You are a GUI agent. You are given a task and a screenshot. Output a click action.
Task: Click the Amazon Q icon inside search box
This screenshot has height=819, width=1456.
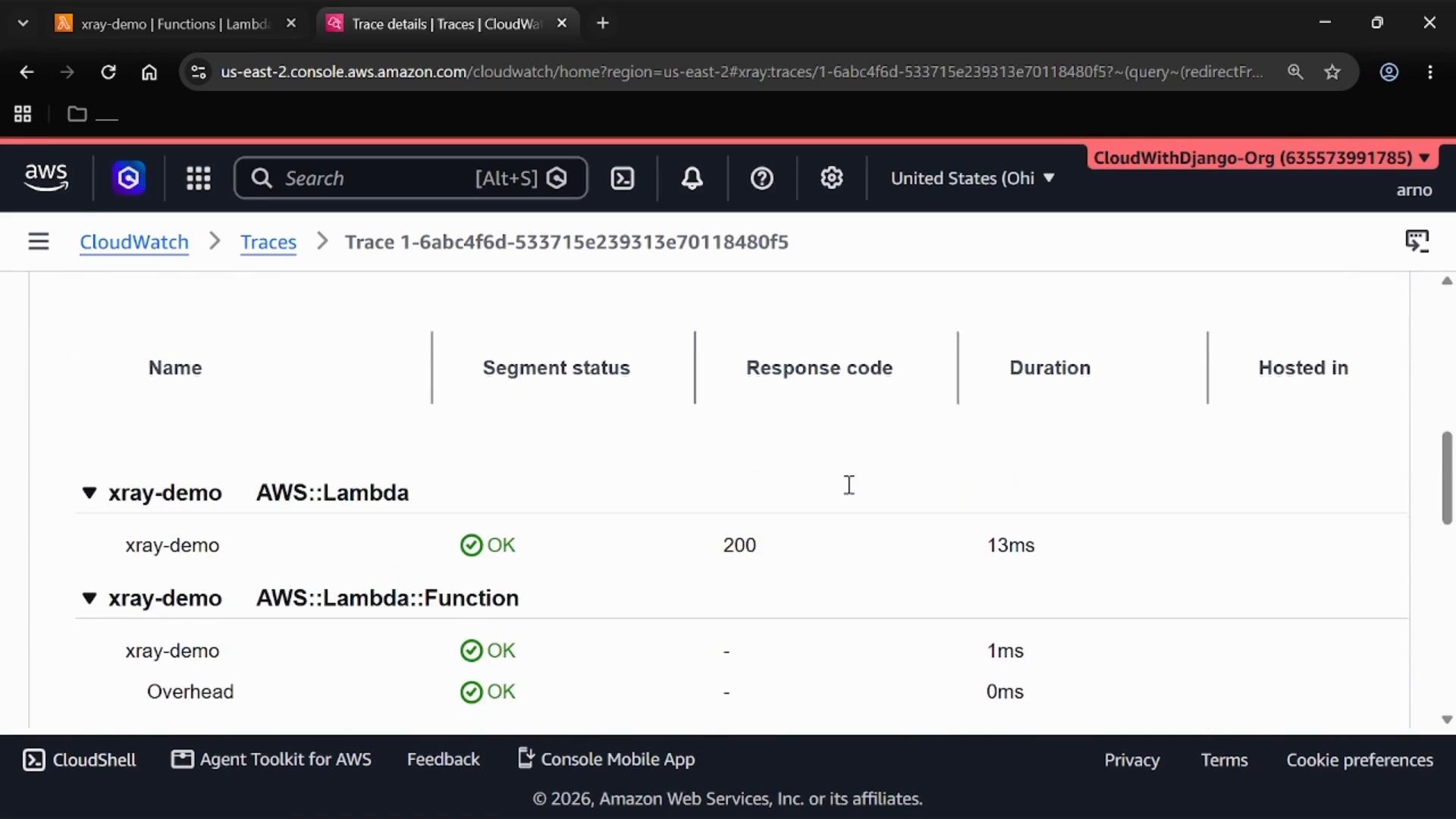[x=557, y=178]
